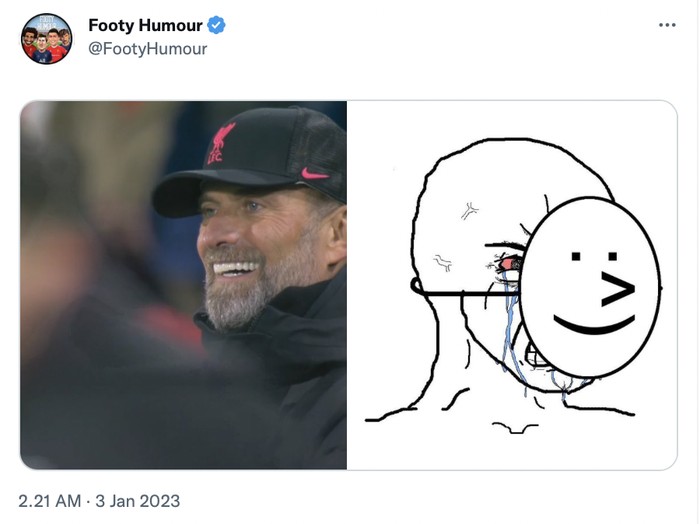700x524 pixels.
Task: Open the right meme drawing image
Action: point(512,285)
